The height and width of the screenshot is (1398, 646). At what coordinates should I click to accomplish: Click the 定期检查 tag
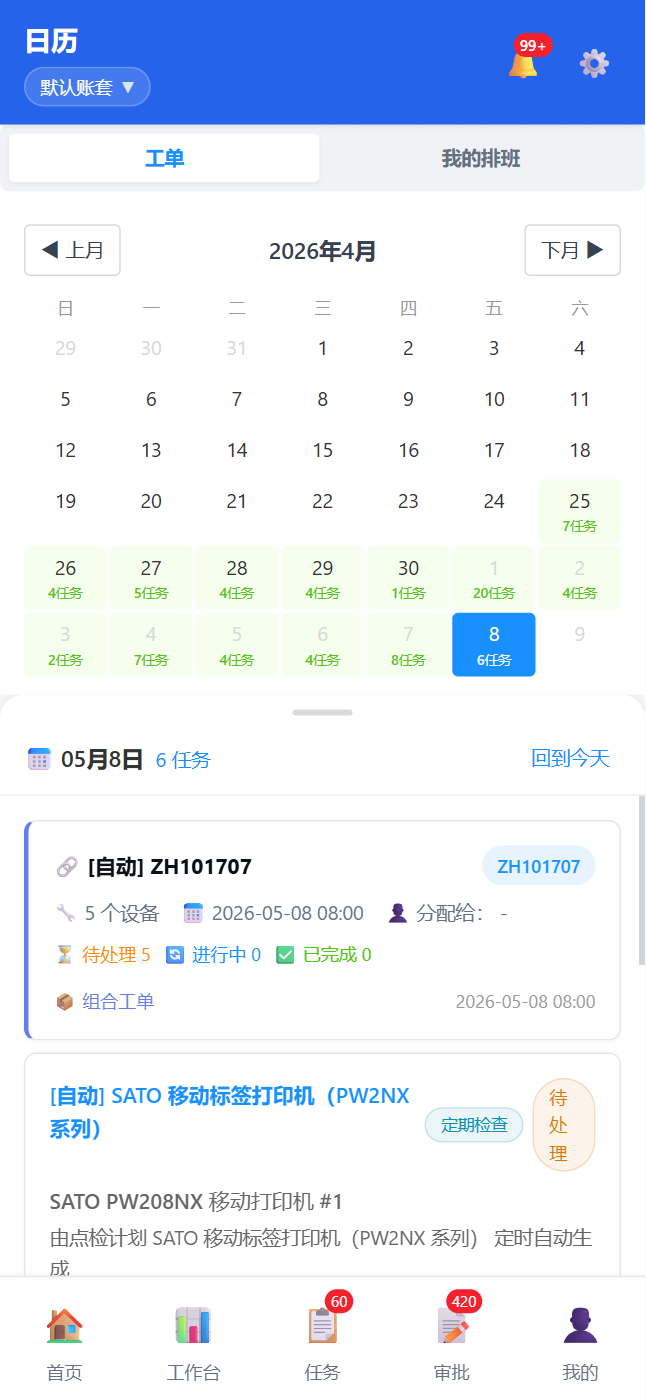pos(474,1124)
